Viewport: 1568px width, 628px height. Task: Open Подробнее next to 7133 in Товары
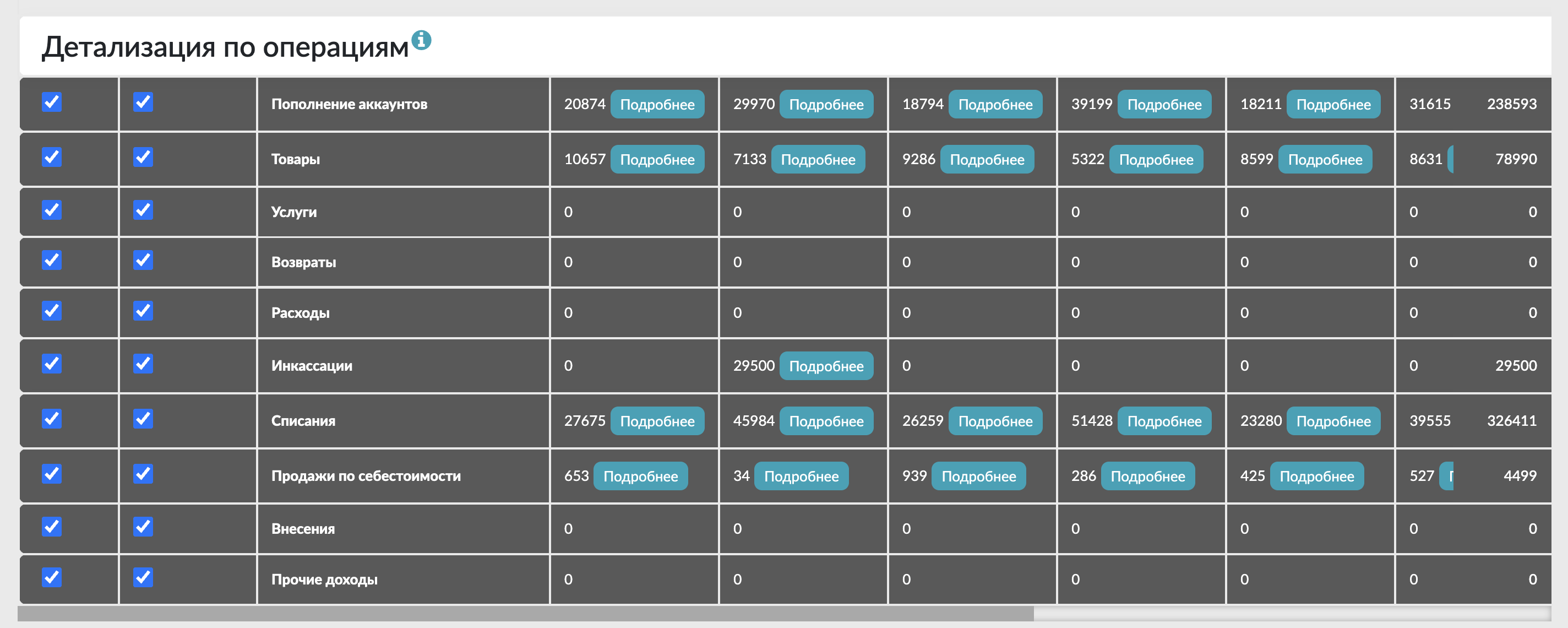tap(818, 159)
